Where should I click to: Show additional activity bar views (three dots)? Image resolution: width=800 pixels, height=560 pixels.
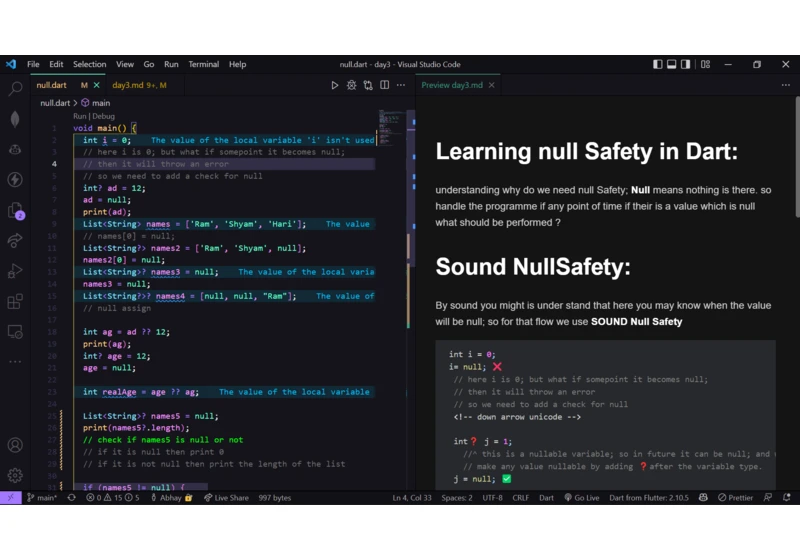coord(15,361)
